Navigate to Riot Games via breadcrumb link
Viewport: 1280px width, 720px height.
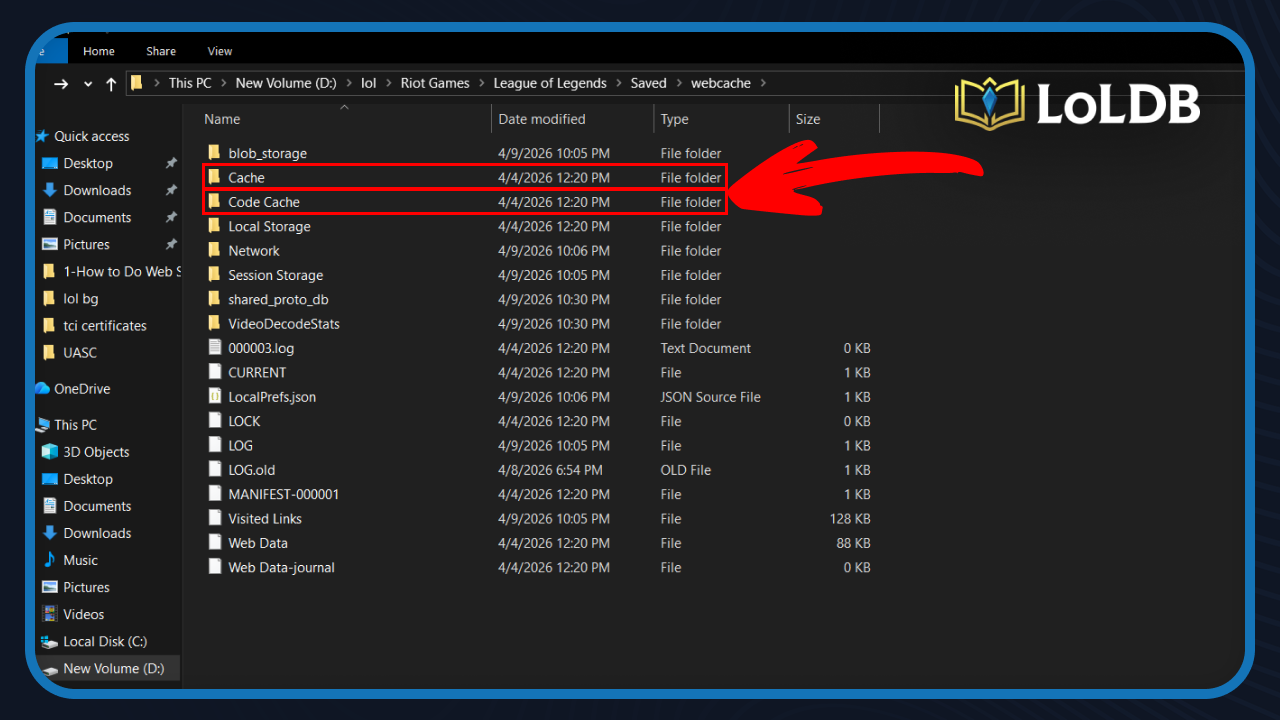tap(434, 83)
